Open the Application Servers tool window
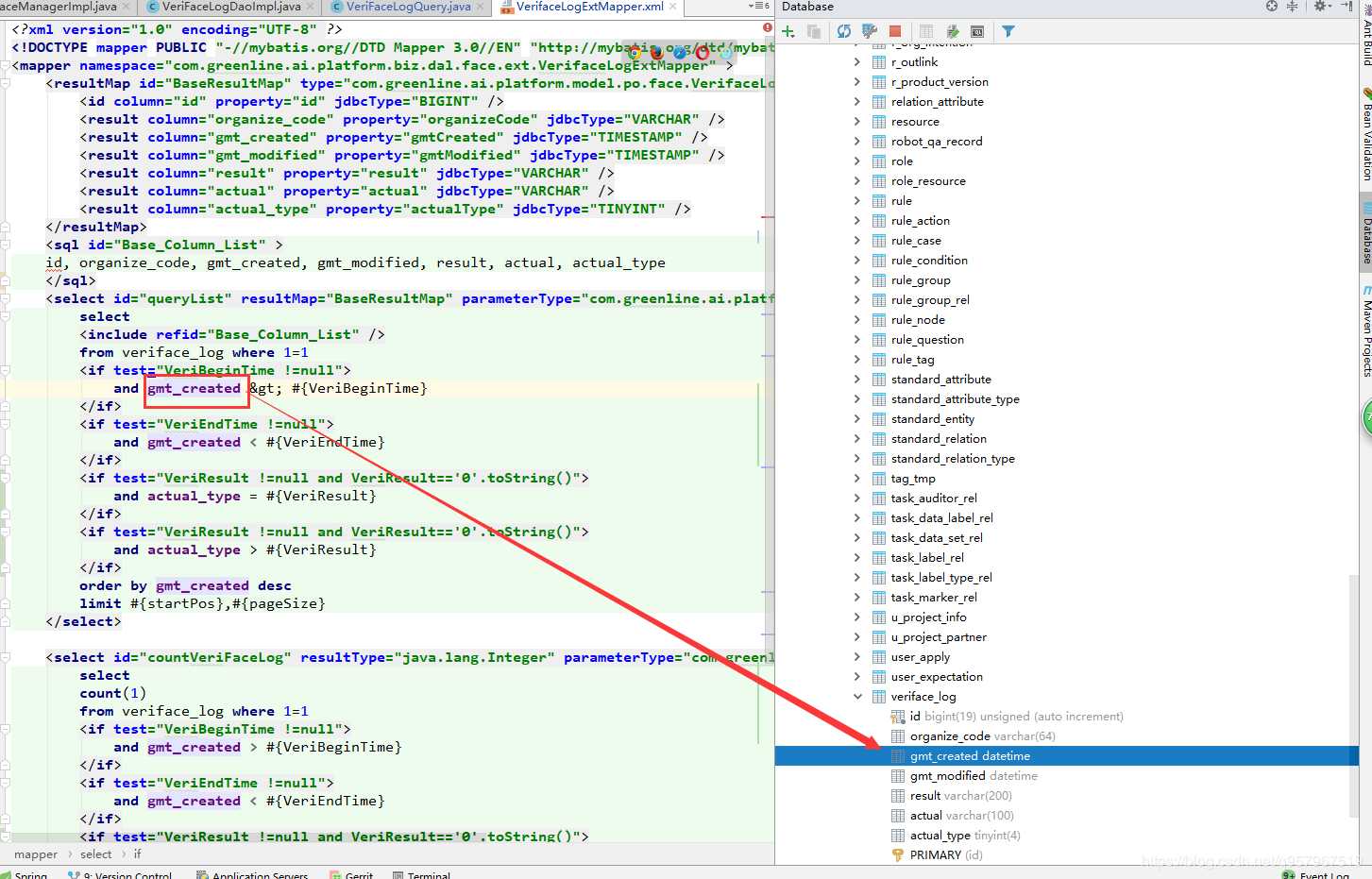This screenshot has width=1372, height=879. click(252, 875)
